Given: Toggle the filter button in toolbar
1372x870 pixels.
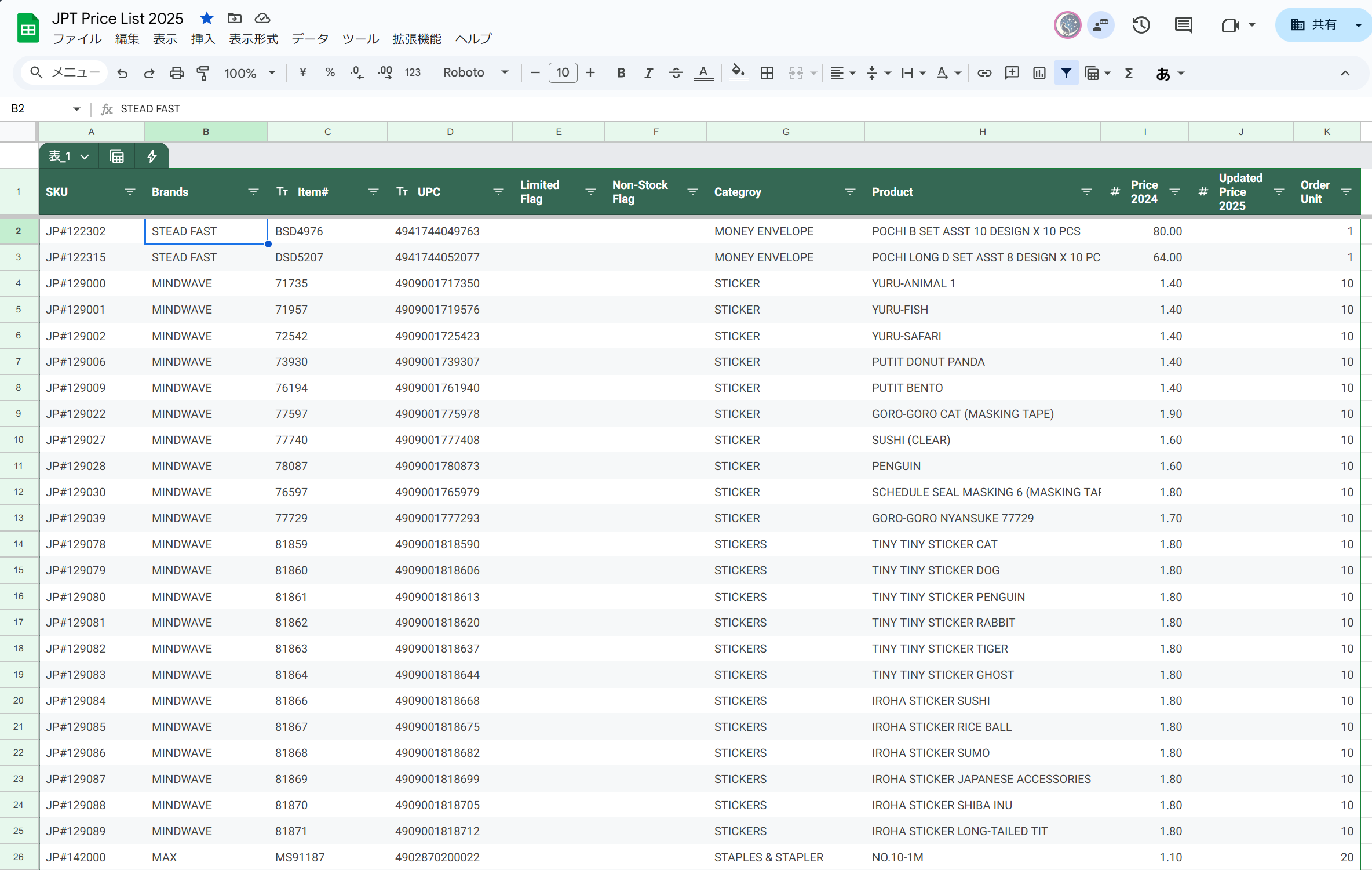Looking at the screenshot, I should (1066, 72).
